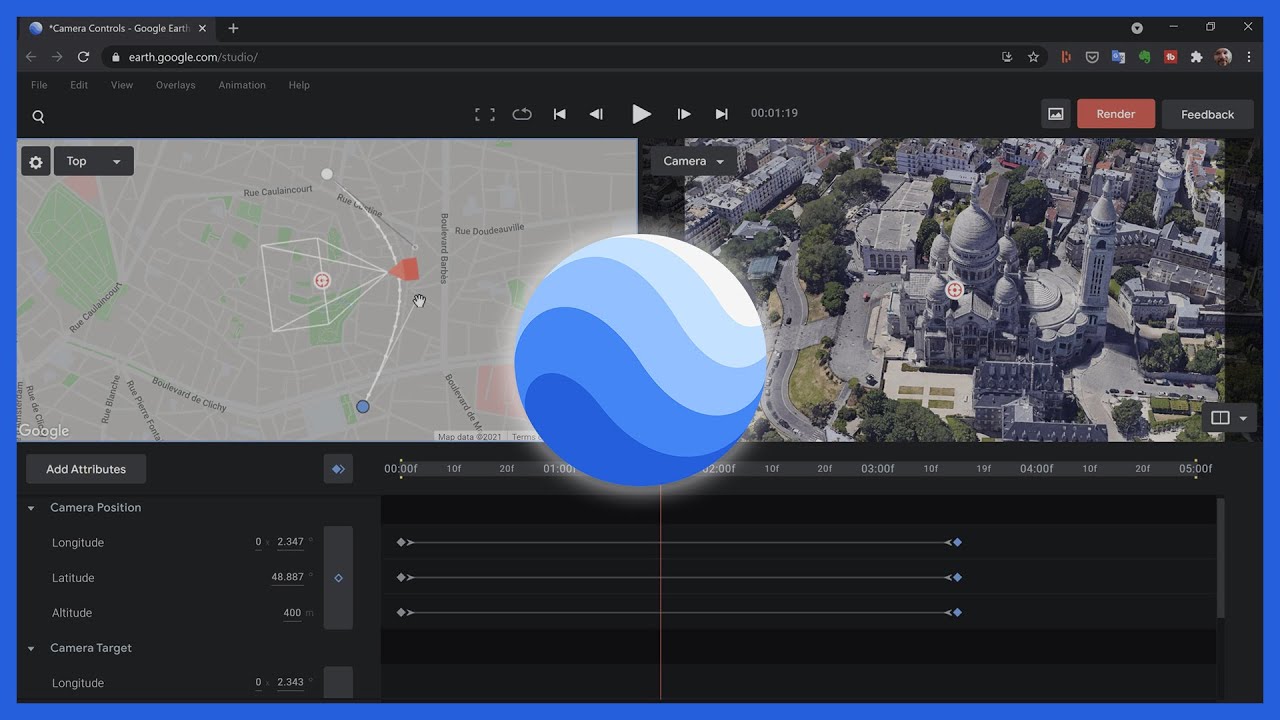Viewport: 1280px width, 720px height.
Task: Open a new browser tab
Action: 233,28
